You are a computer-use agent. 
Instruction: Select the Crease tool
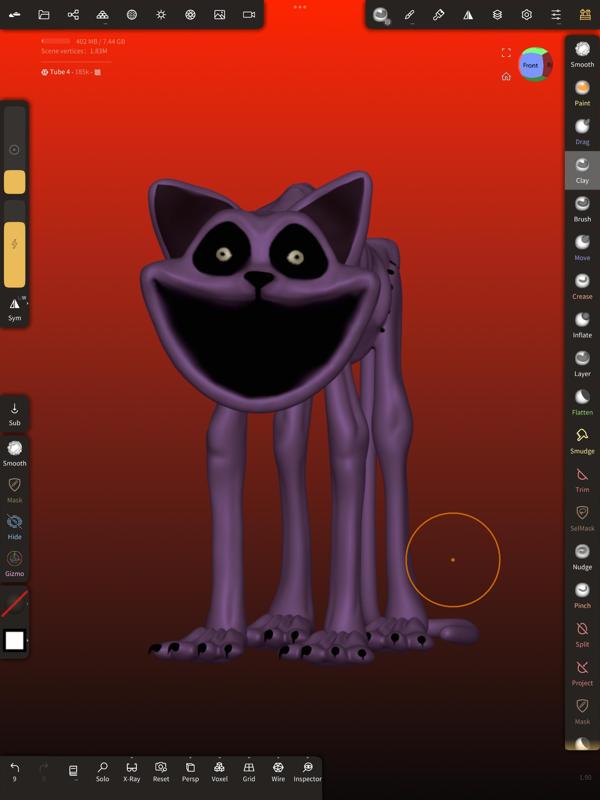582,286
